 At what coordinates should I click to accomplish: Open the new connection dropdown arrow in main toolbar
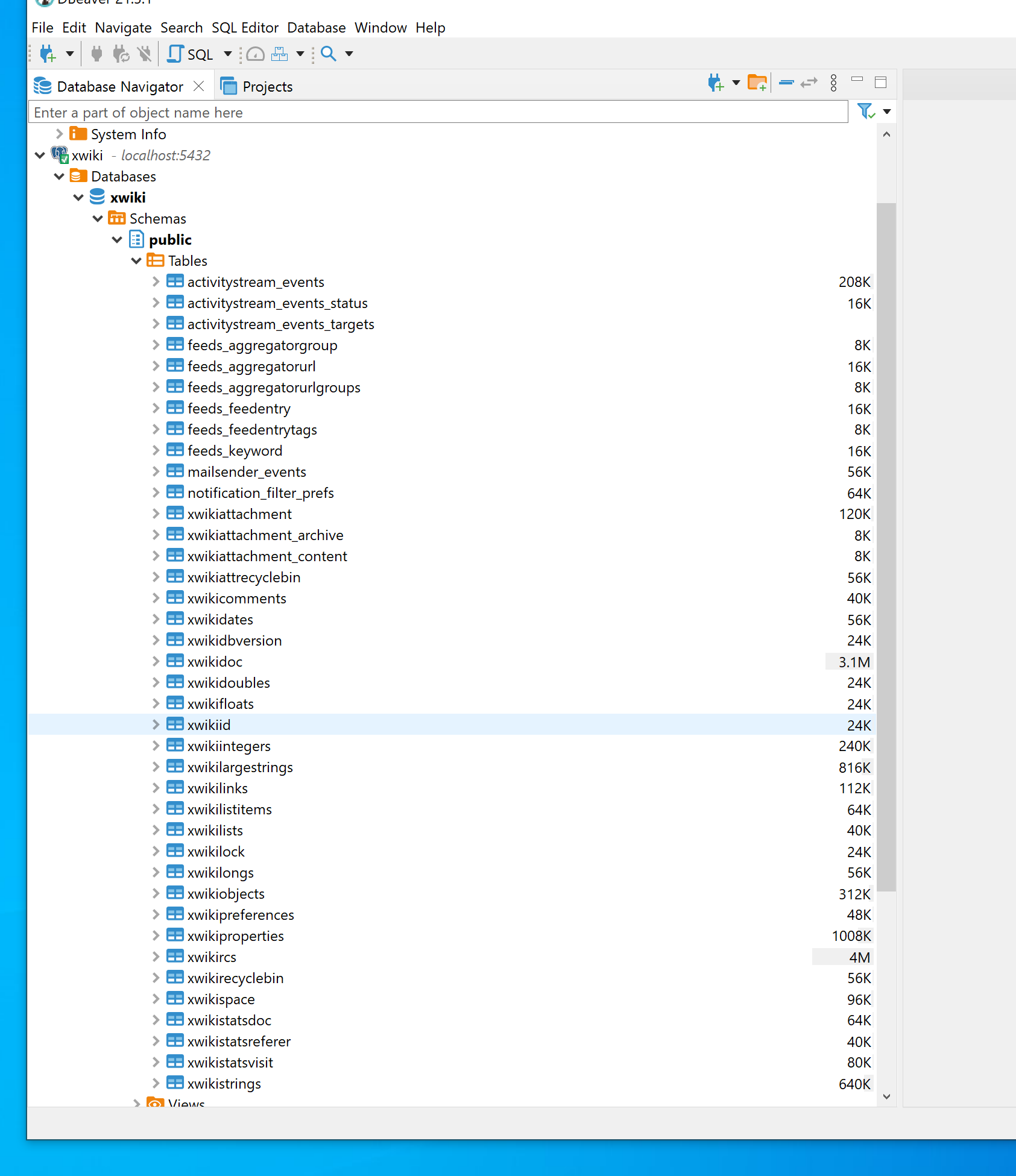[70, 54]
